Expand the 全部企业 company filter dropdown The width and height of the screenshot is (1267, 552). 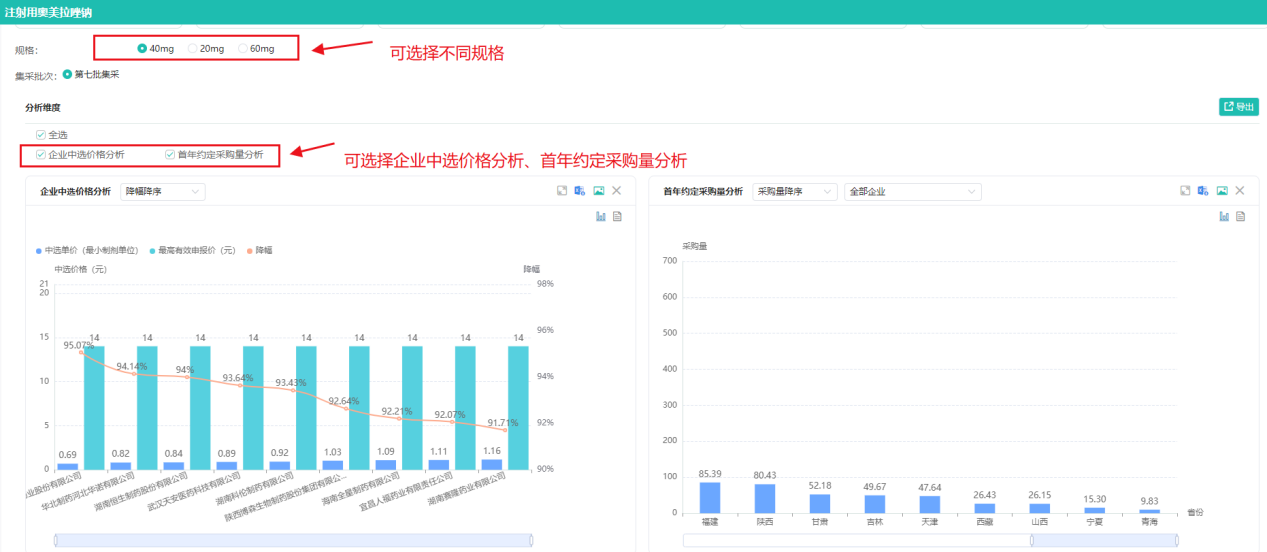(x=912, y=191)
